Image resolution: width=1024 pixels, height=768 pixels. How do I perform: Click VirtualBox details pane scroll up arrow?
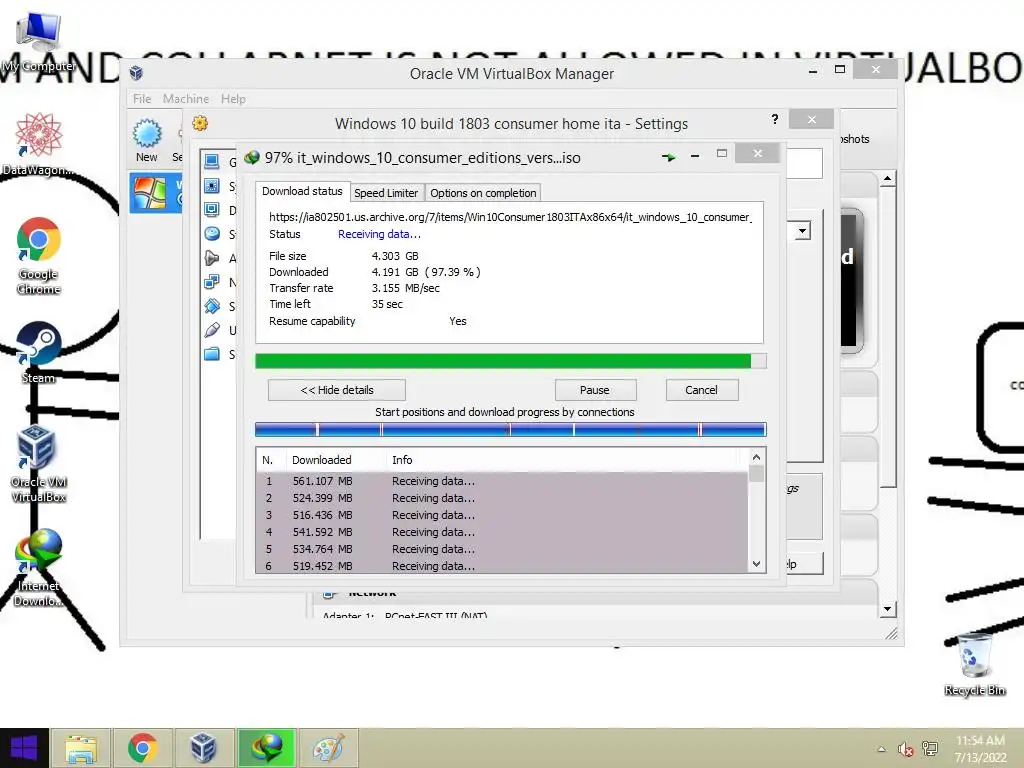pyautogui.click(x=887, y=178)
